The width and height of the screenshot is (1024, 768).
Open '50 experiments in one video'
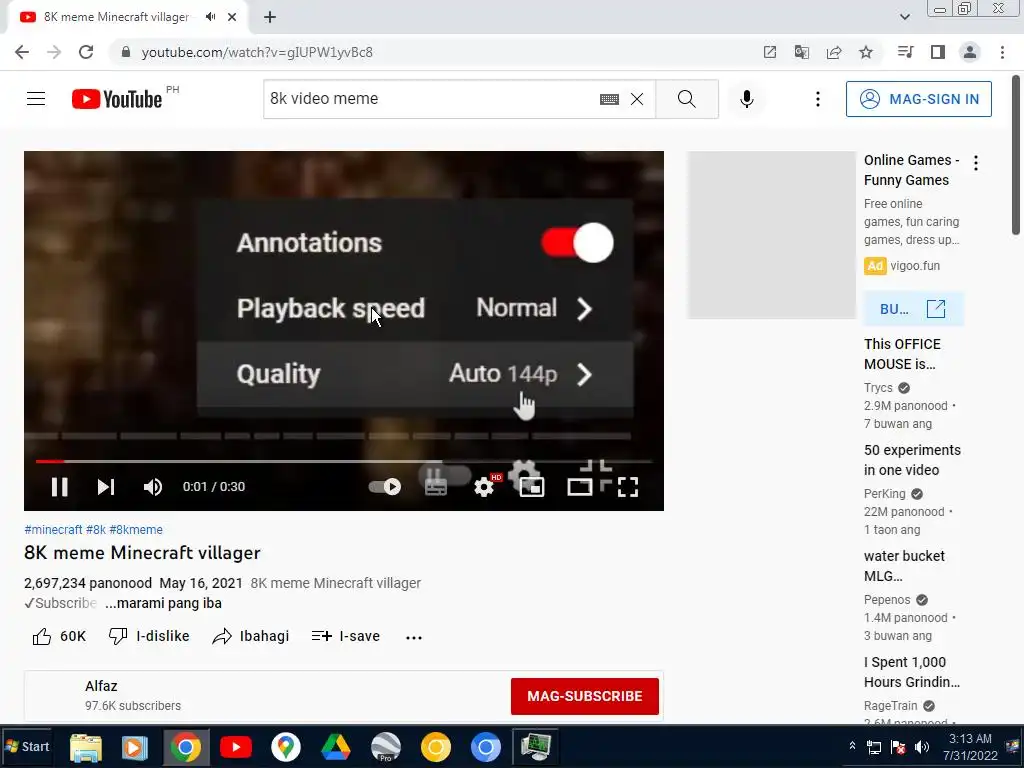pyautogui.click(x=912, y=460)
